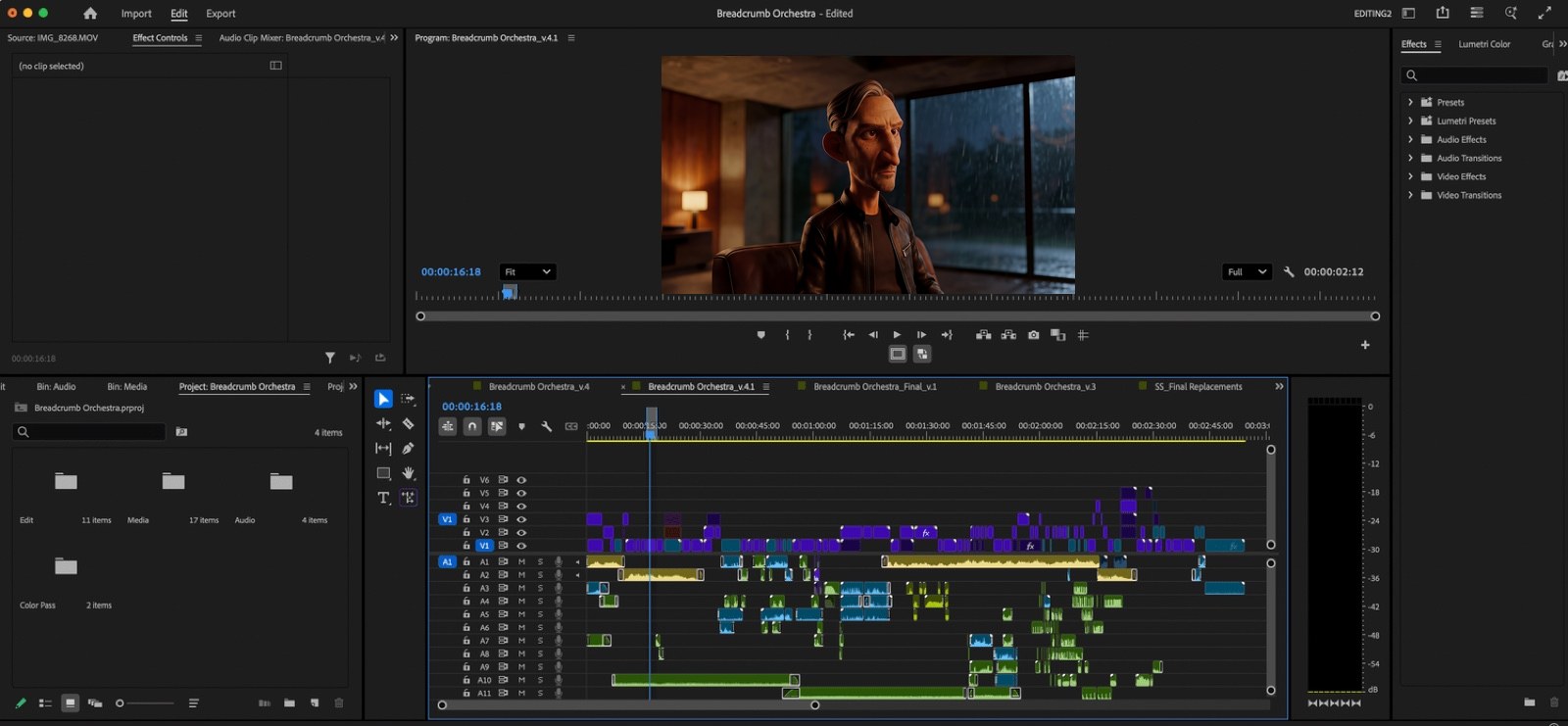
Task: Click the timeline closed captions CC icon
Action: (571, 426)
